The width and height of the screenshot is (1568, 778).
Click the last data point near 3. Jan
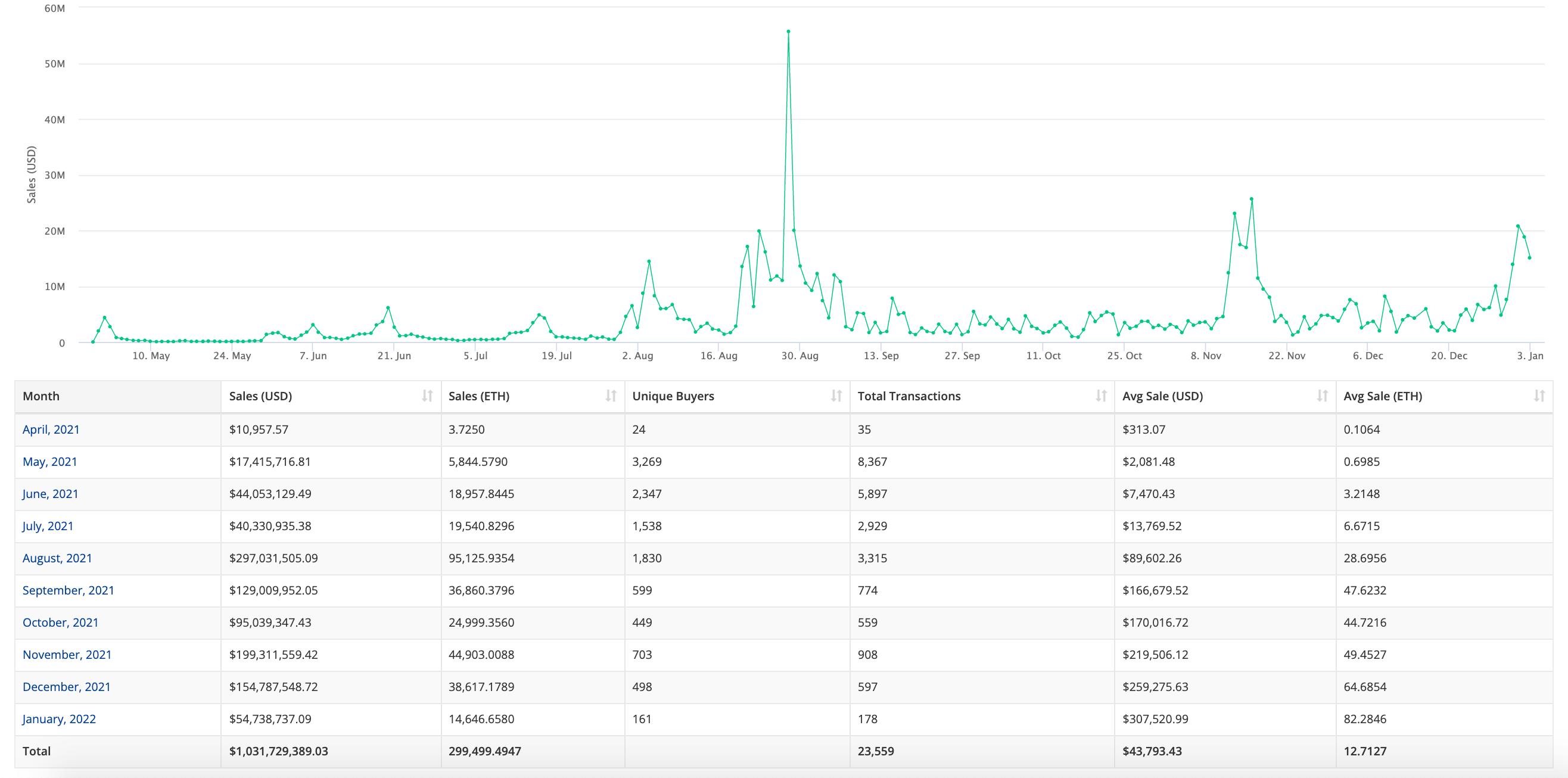point(1529,257)
